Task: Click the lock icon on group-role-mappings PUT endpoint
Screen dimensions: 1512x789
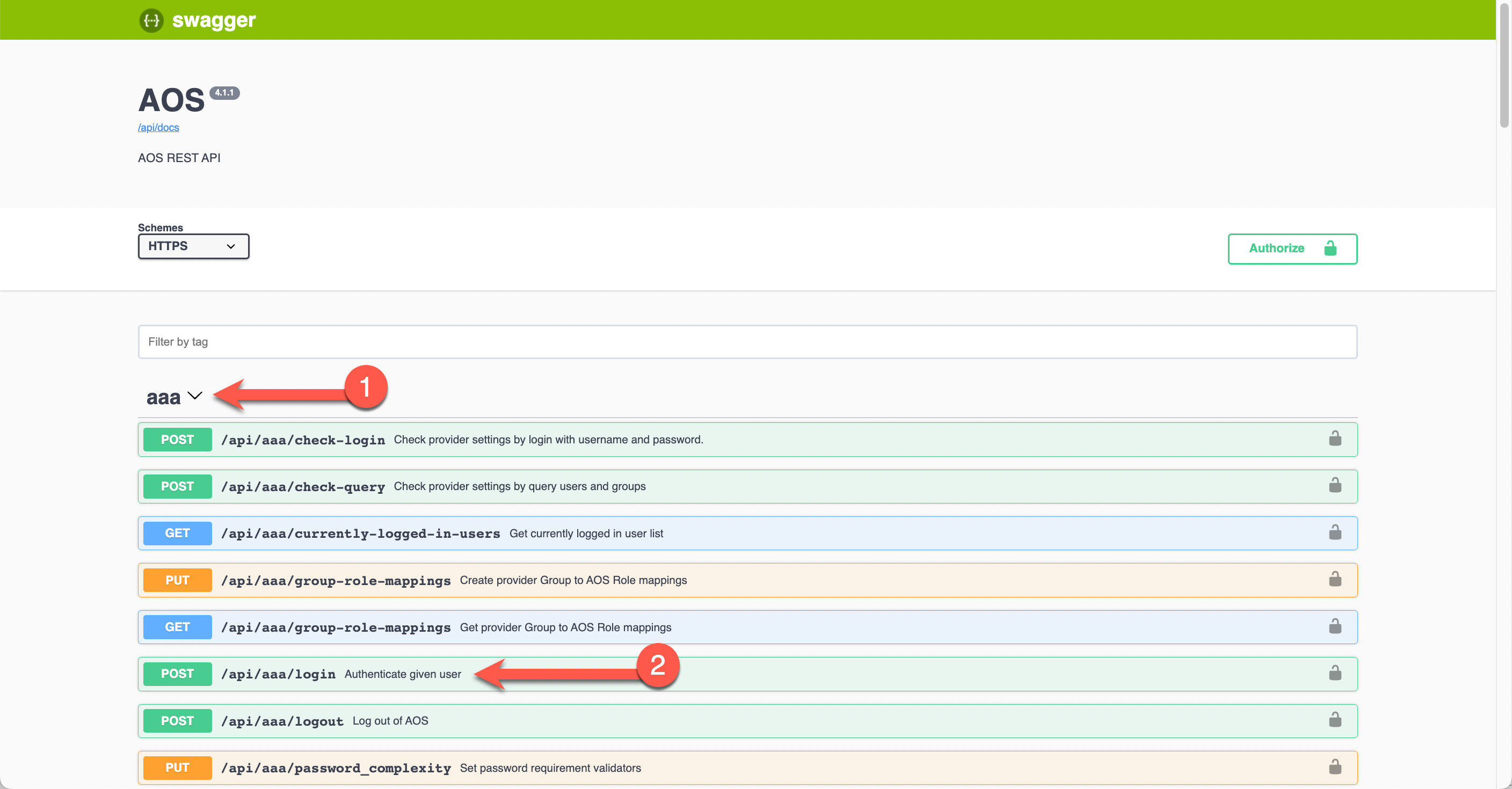Action: [1335, 579]
